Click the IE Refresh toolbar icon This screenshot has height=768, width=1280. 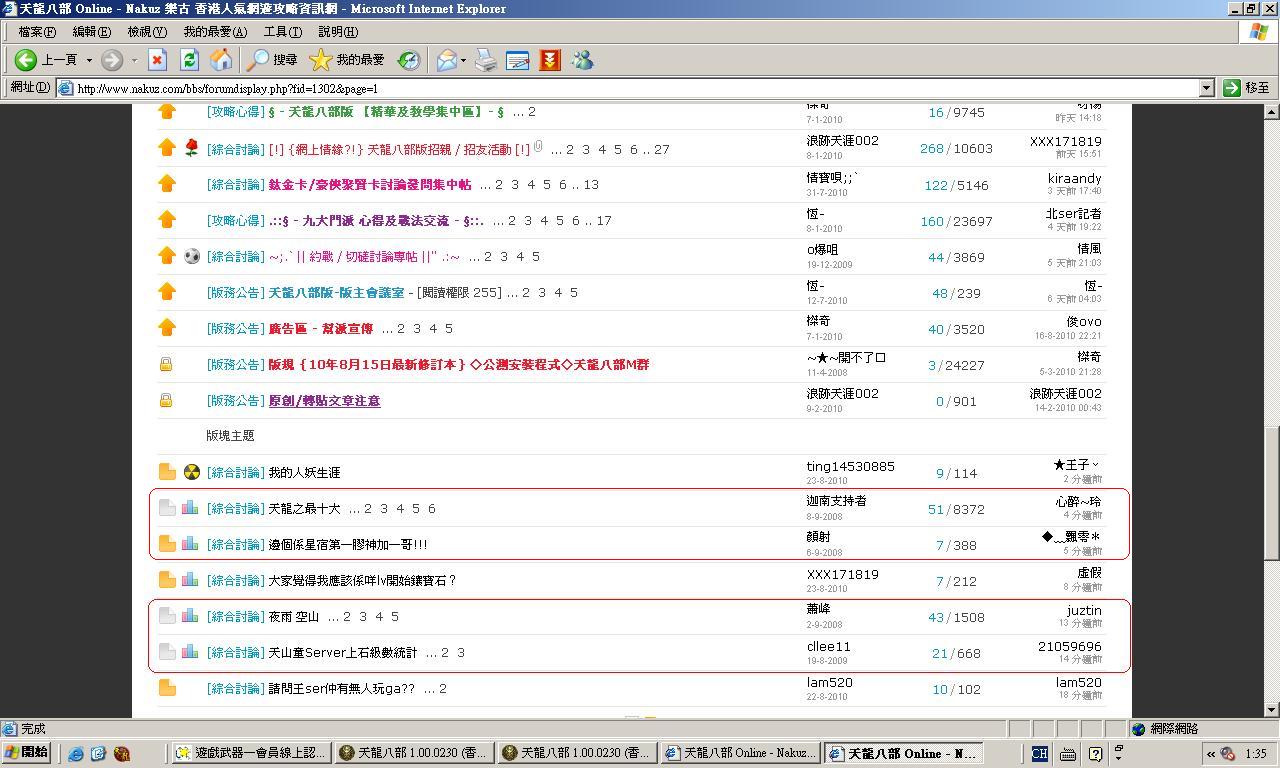pyautogui.click(x=189, y=60)
